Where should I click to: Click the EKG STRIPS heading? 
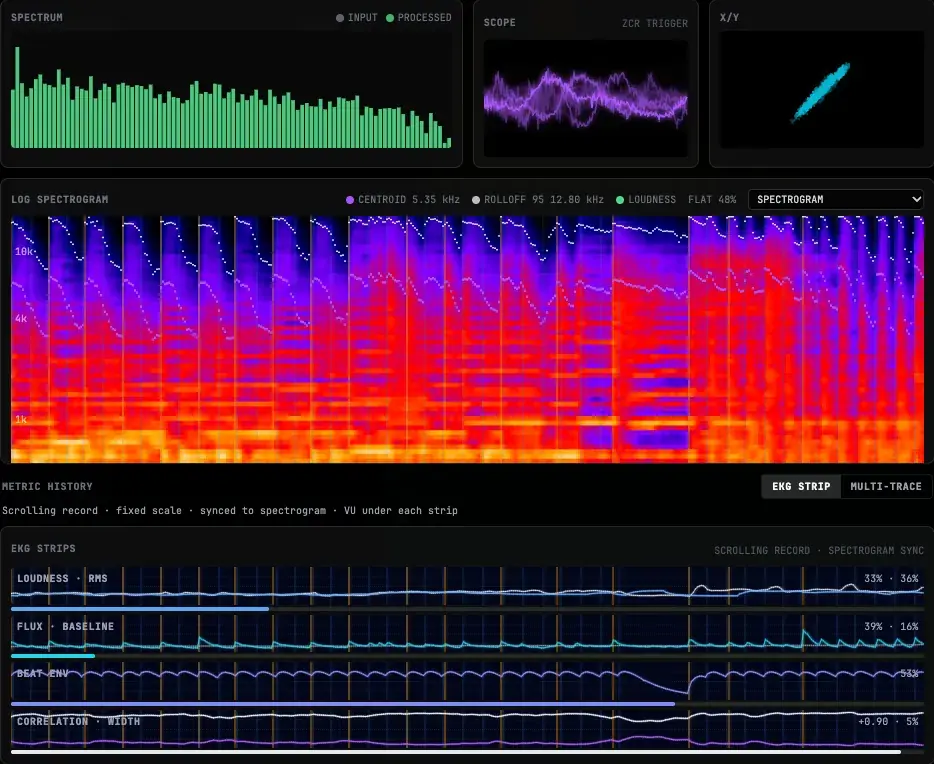[43, 548]
